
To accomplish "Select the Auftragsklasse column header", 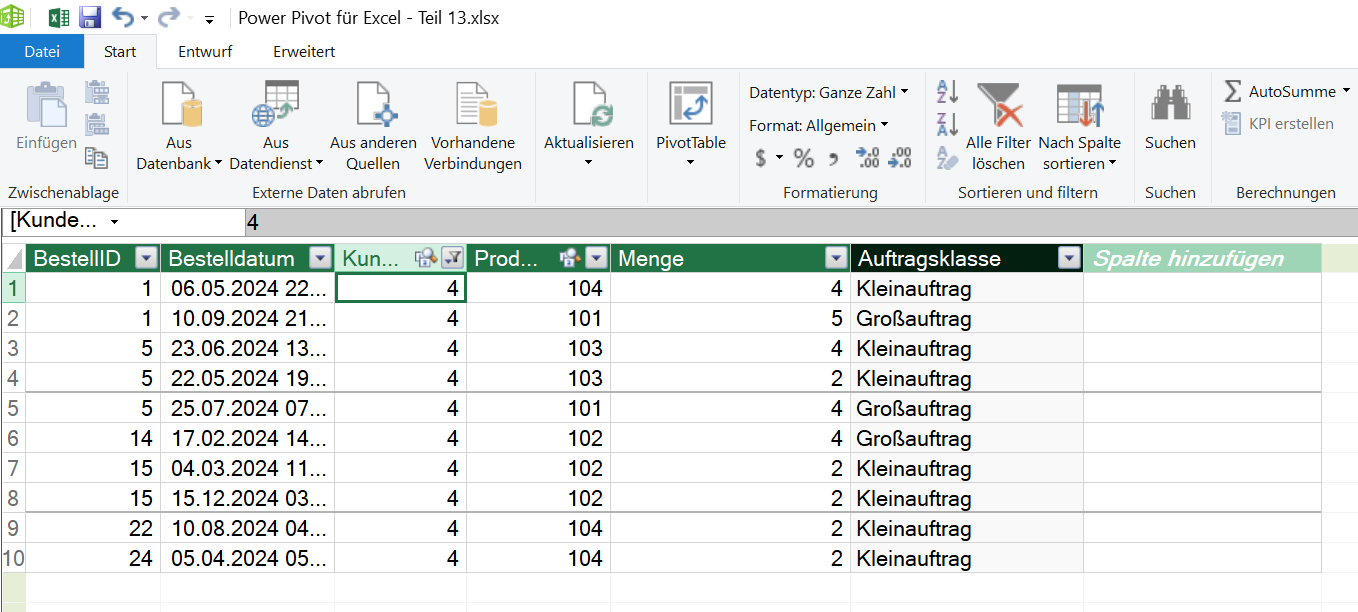I will click(x=967, y=259).
